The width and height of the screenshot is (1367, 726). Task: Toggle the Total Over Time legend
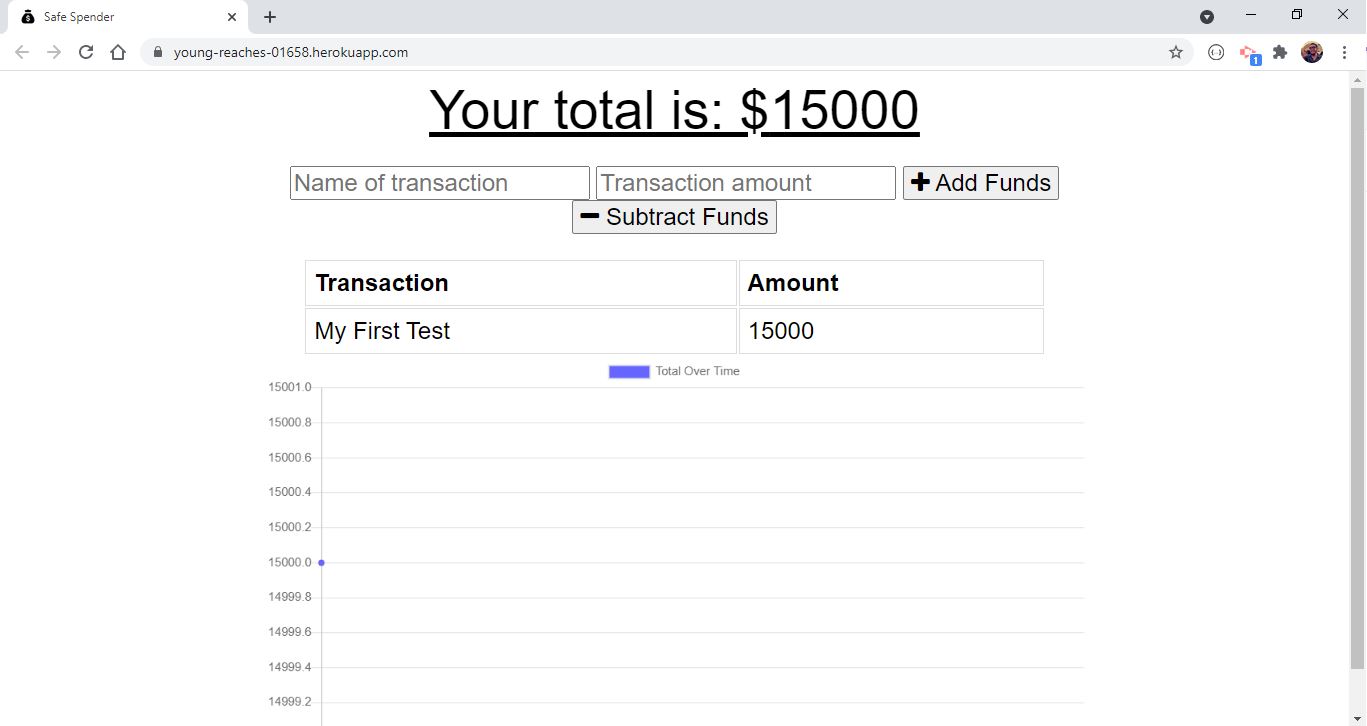coord(697,371)
